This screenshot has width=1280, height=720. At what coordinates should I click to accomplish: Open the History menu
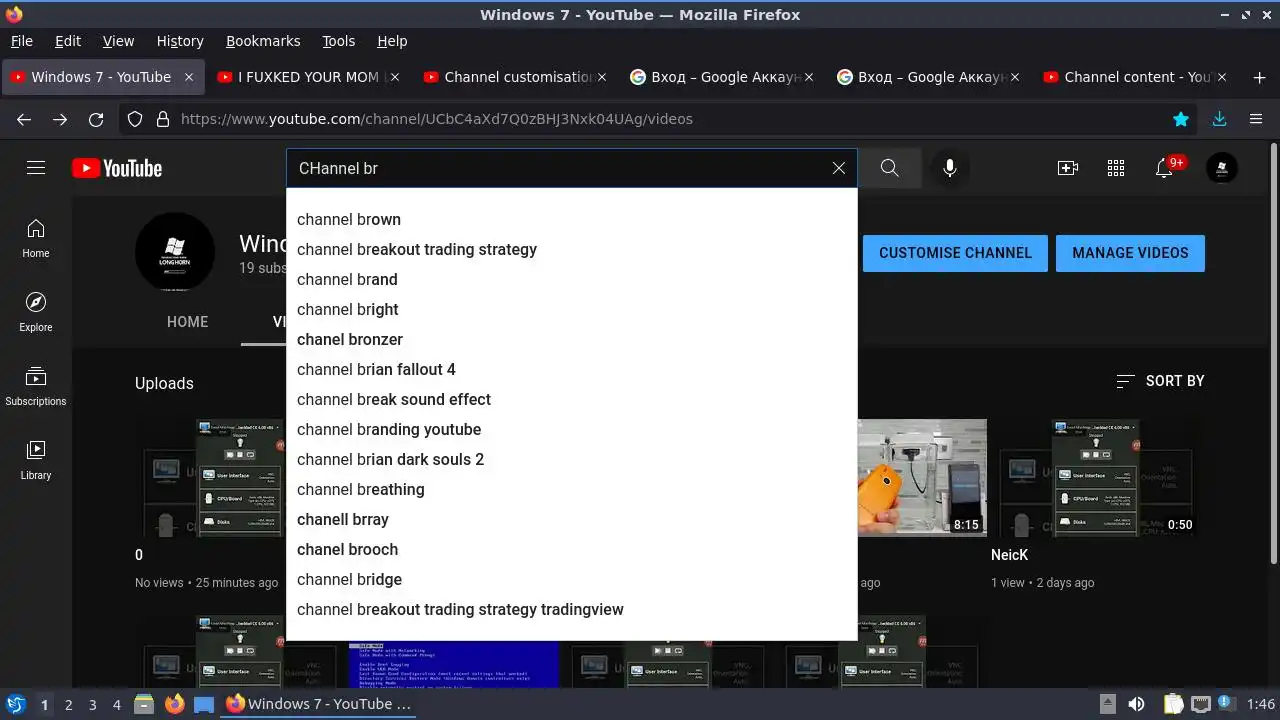click(180, 41)
